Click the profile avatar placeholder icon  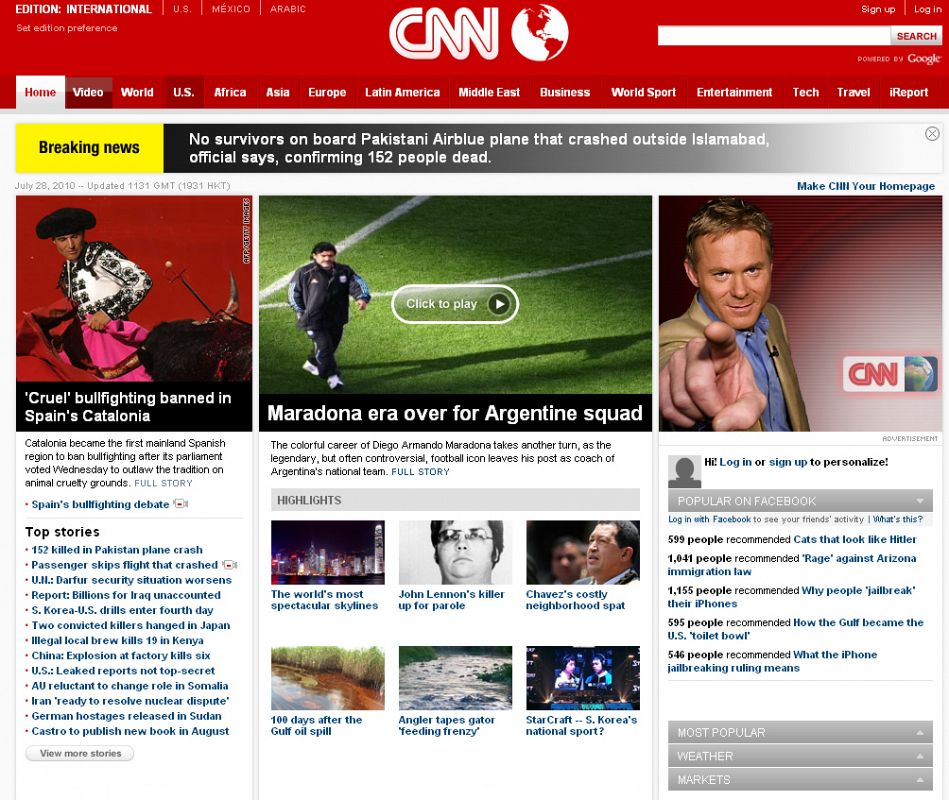[x=686, y=470]
